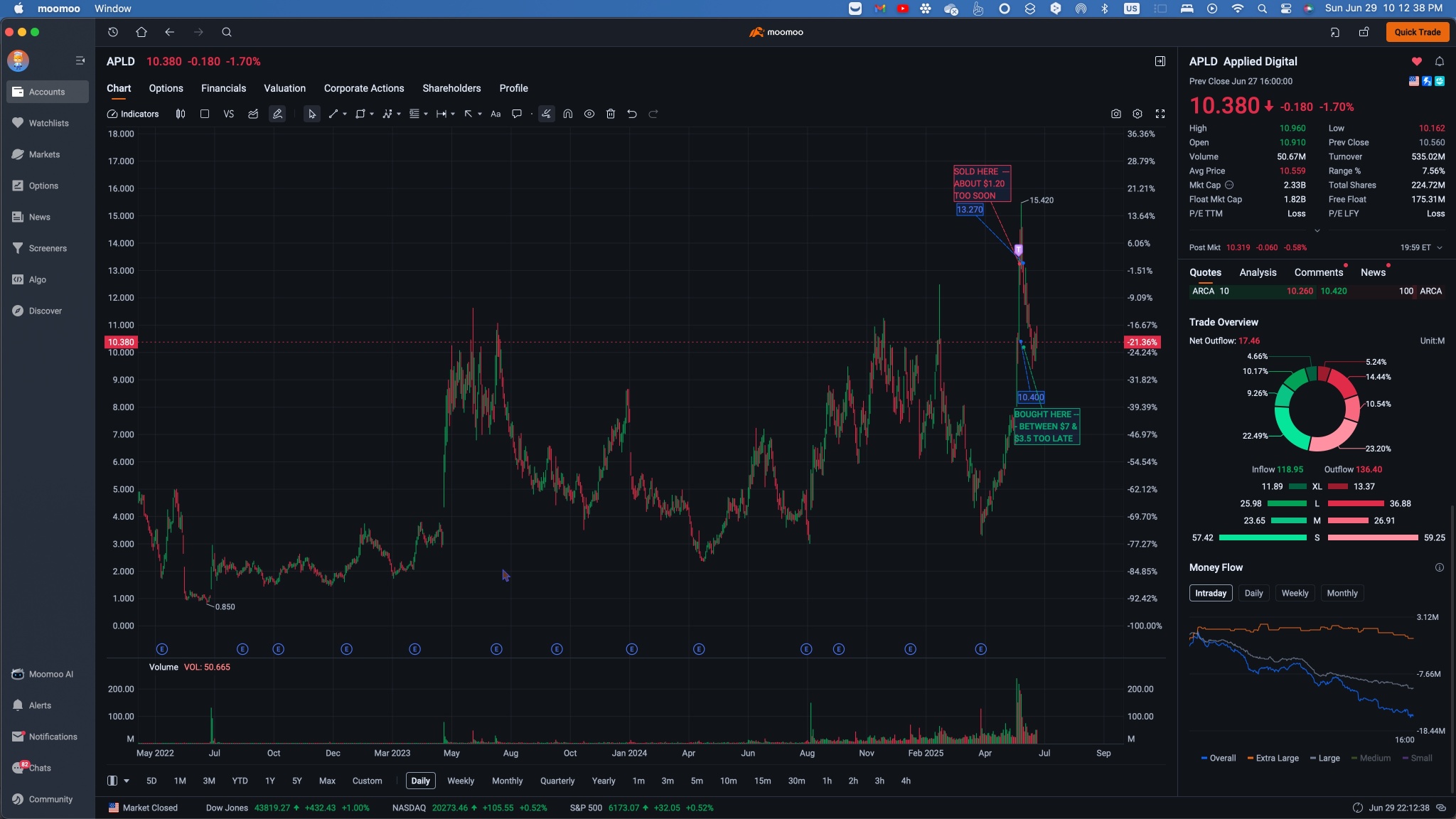Toggle Medium legend in Money Flow
Viewport: 1456px width, 819px height.
(1371, 758)
